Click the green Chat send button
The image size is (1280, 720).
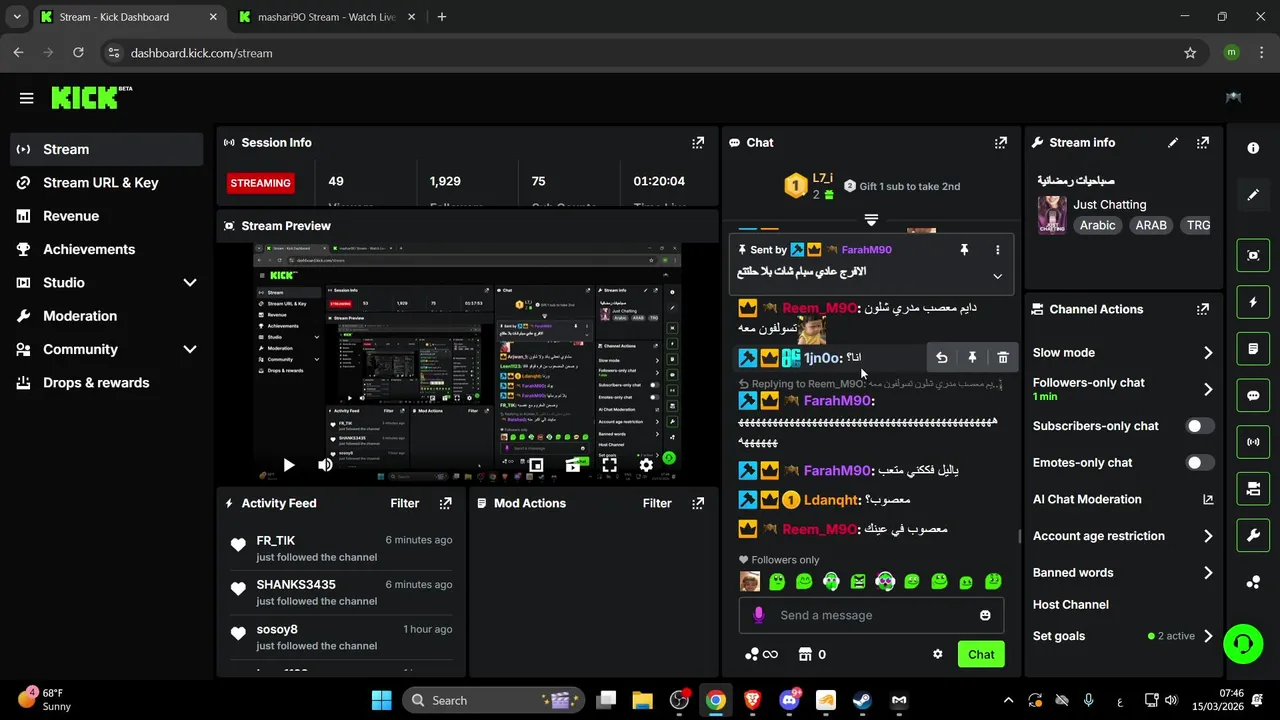[981, 655]
